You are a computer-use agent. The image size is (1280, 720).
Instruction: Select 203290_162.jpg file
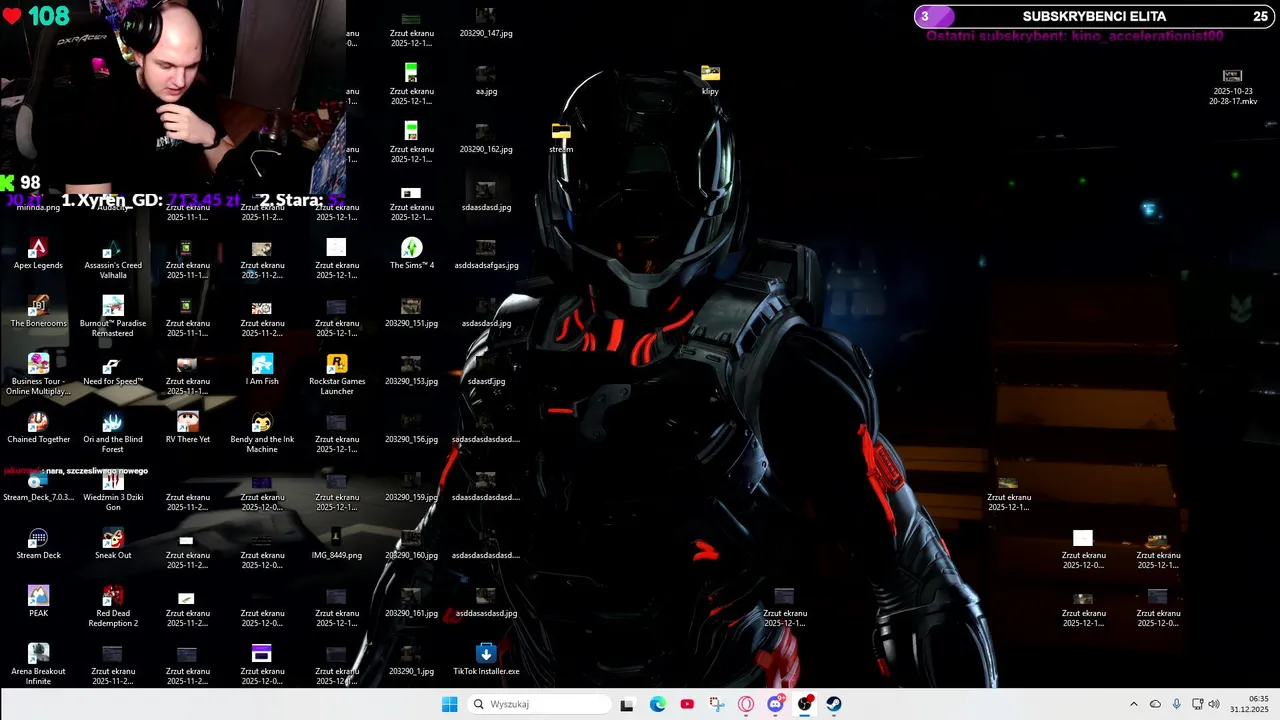pyautogui.click(x=486, y=138)
